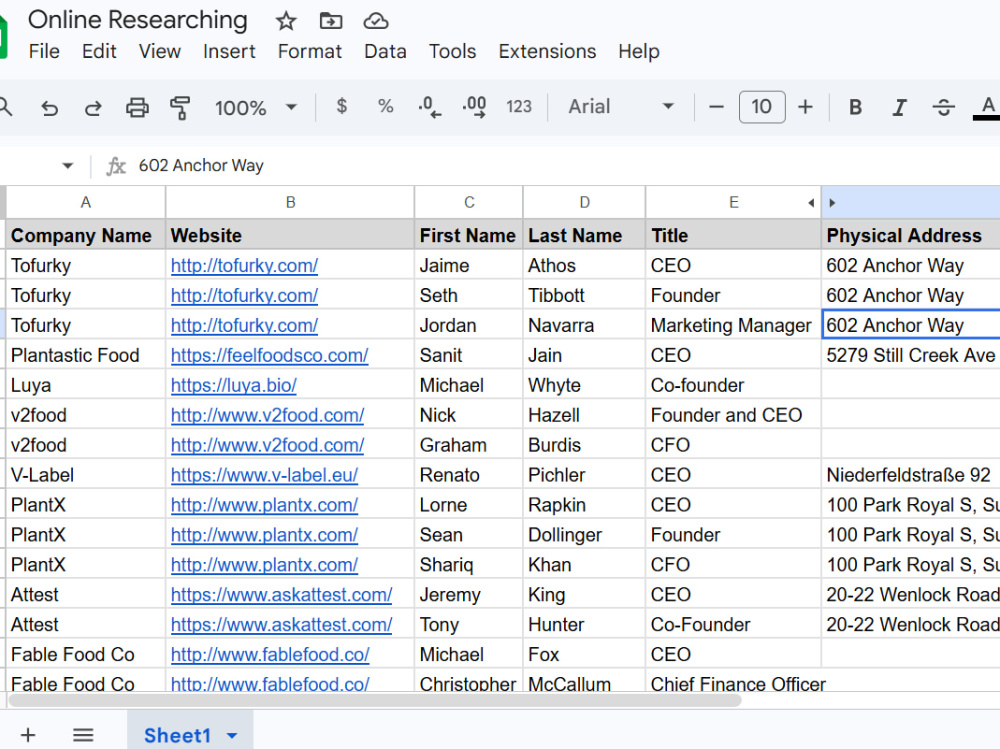Open v2food.com link in Nick's row
The height and width of the screenshot is (749, 1000).
(267, 415)
